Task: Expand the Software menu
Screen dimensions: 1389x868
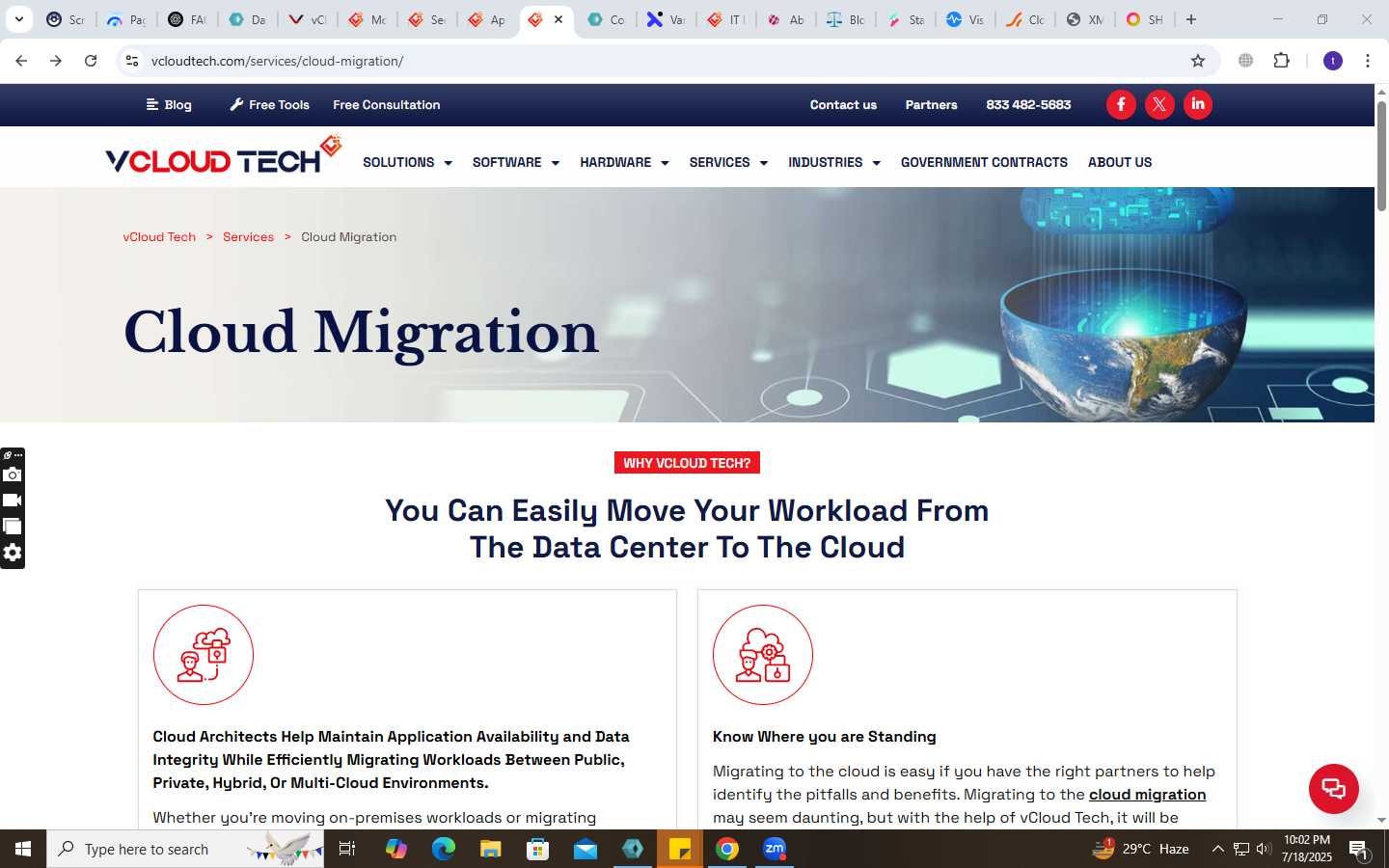Action: [516, 162]
